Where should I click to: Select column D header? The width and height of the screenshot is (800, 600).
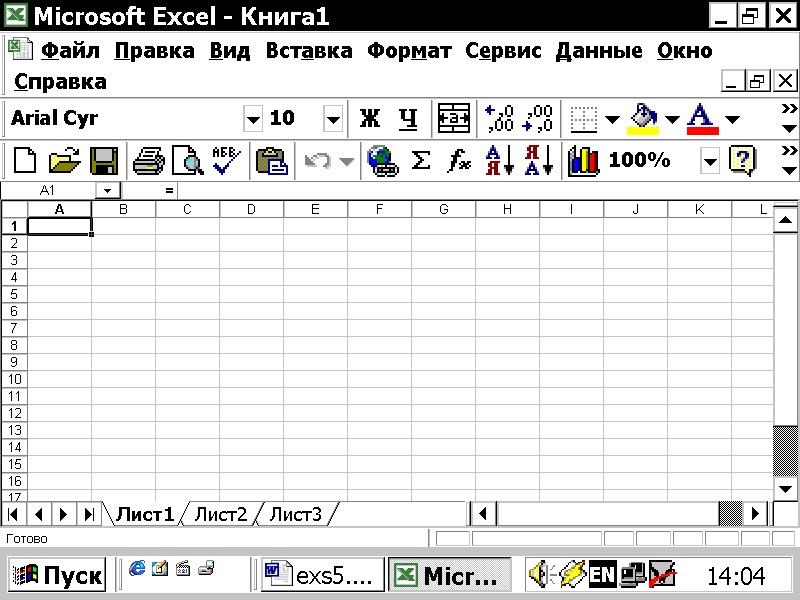[x=251, y=209]
